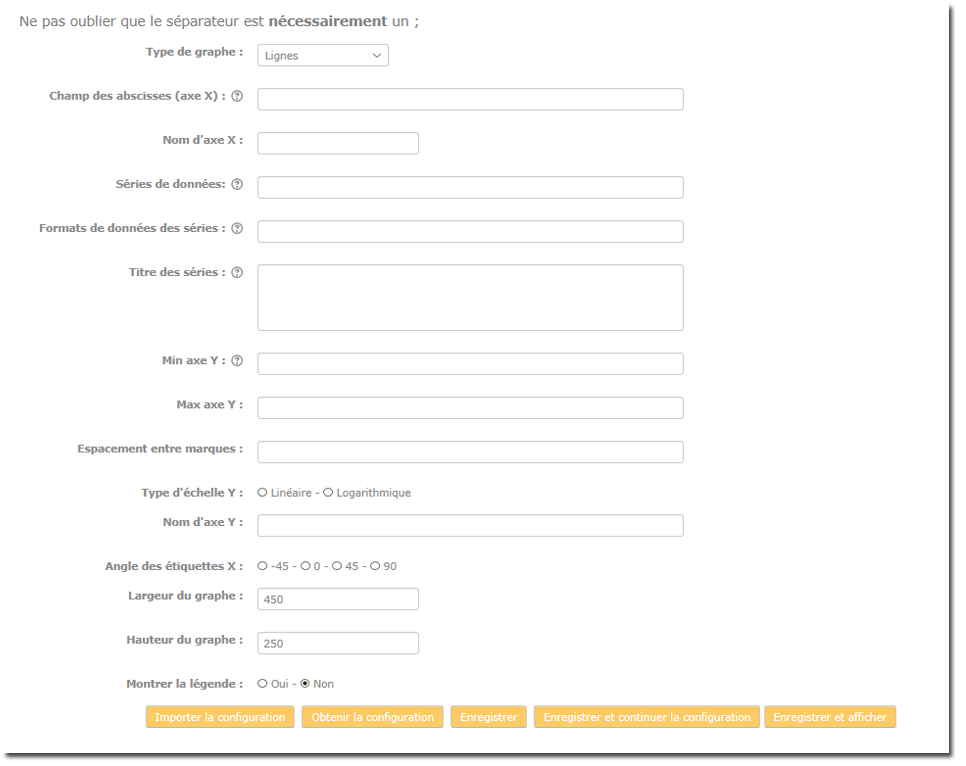This screenshot has width=966, height=766.
Task: Click Enregistrer et continuer la configuration
Action: tap(646, 717)
